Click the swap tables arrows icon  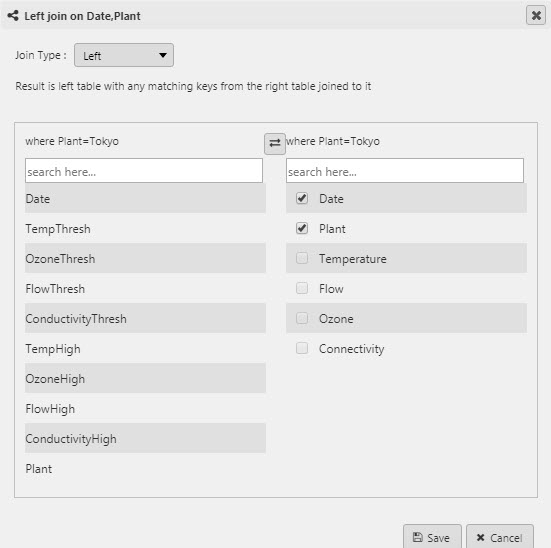click(275, 143)
